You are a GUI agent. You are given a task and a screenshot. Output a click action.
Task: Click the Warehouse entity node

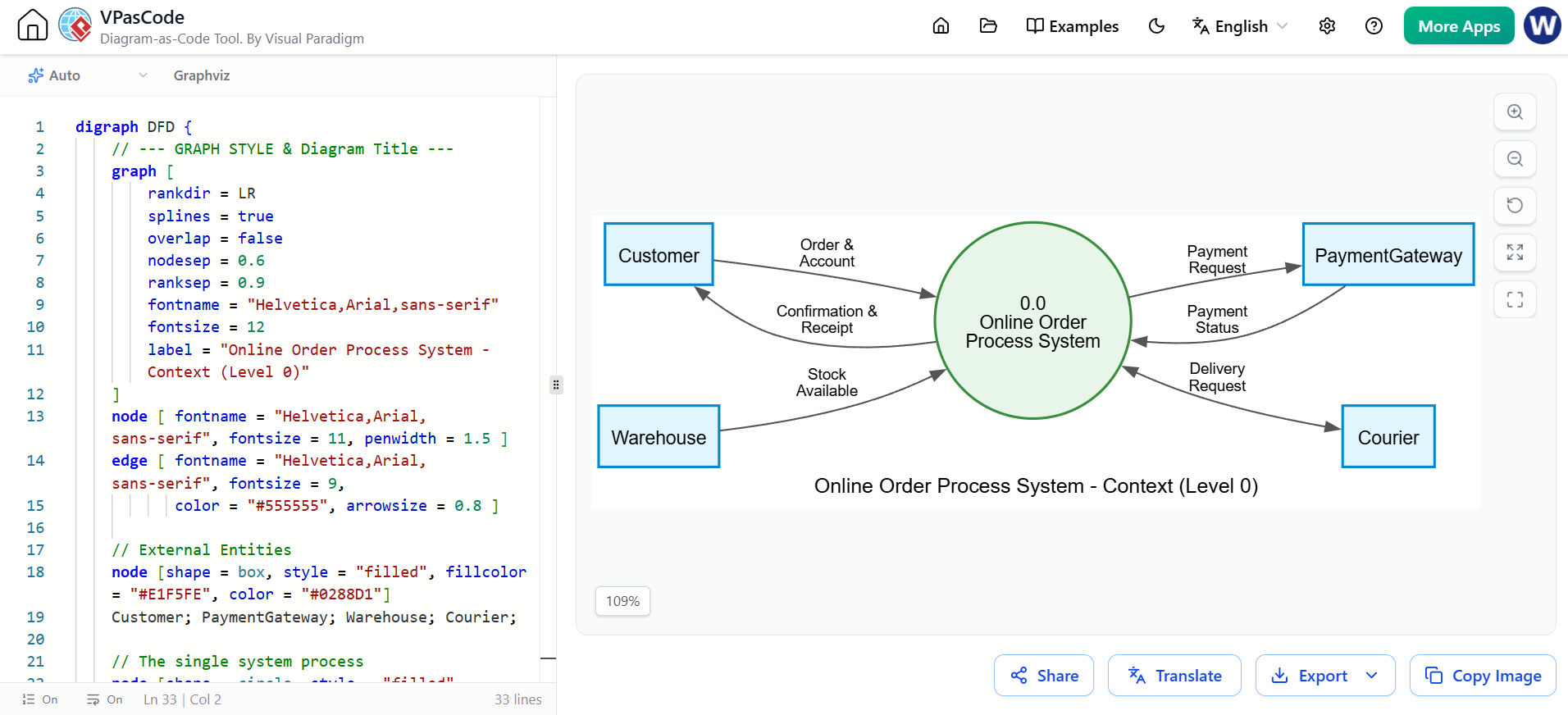click(x=659, y=436)
